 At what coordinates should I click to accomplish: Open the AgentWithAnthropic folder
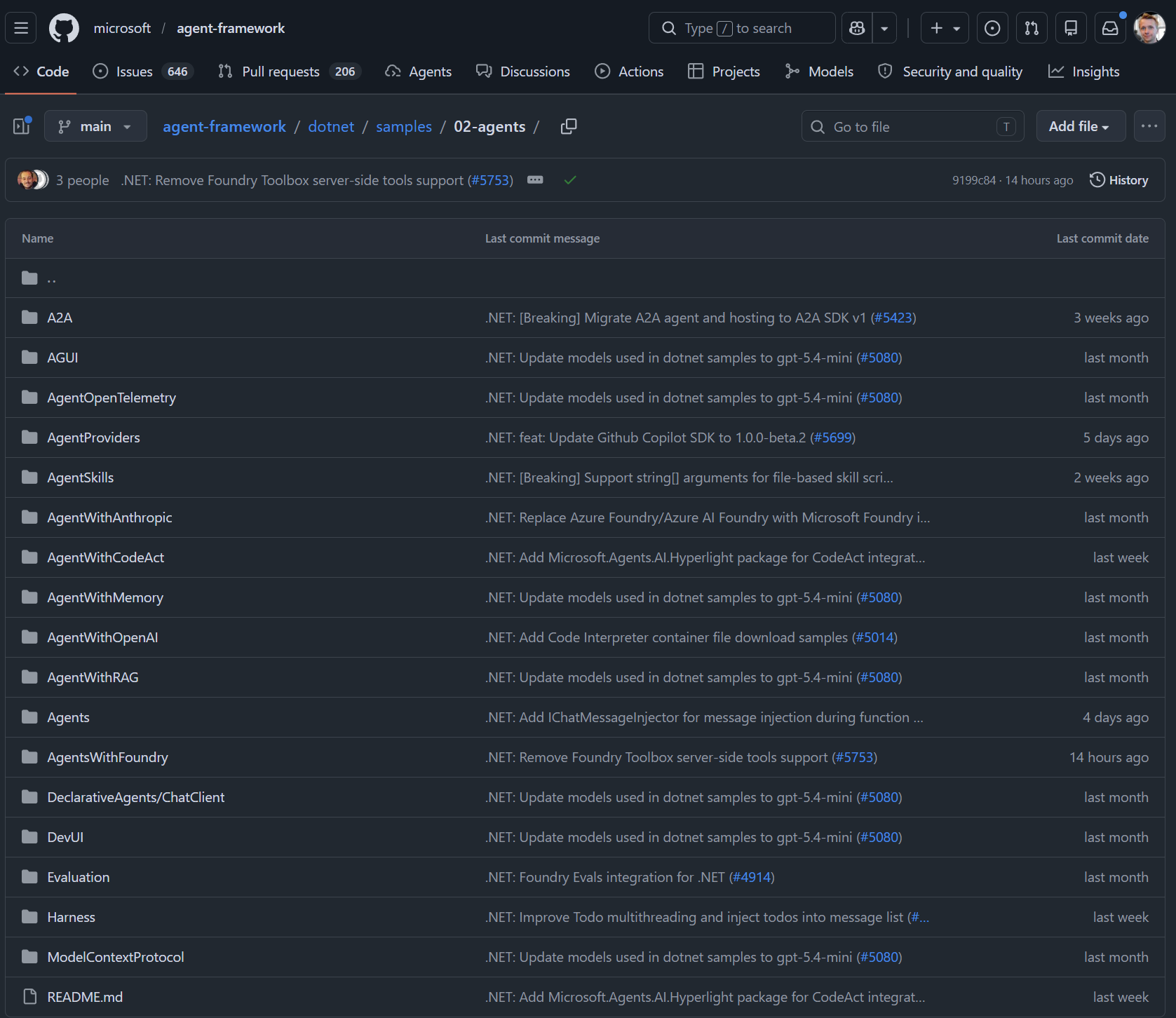pyautogui.click(x=109, y=517)
